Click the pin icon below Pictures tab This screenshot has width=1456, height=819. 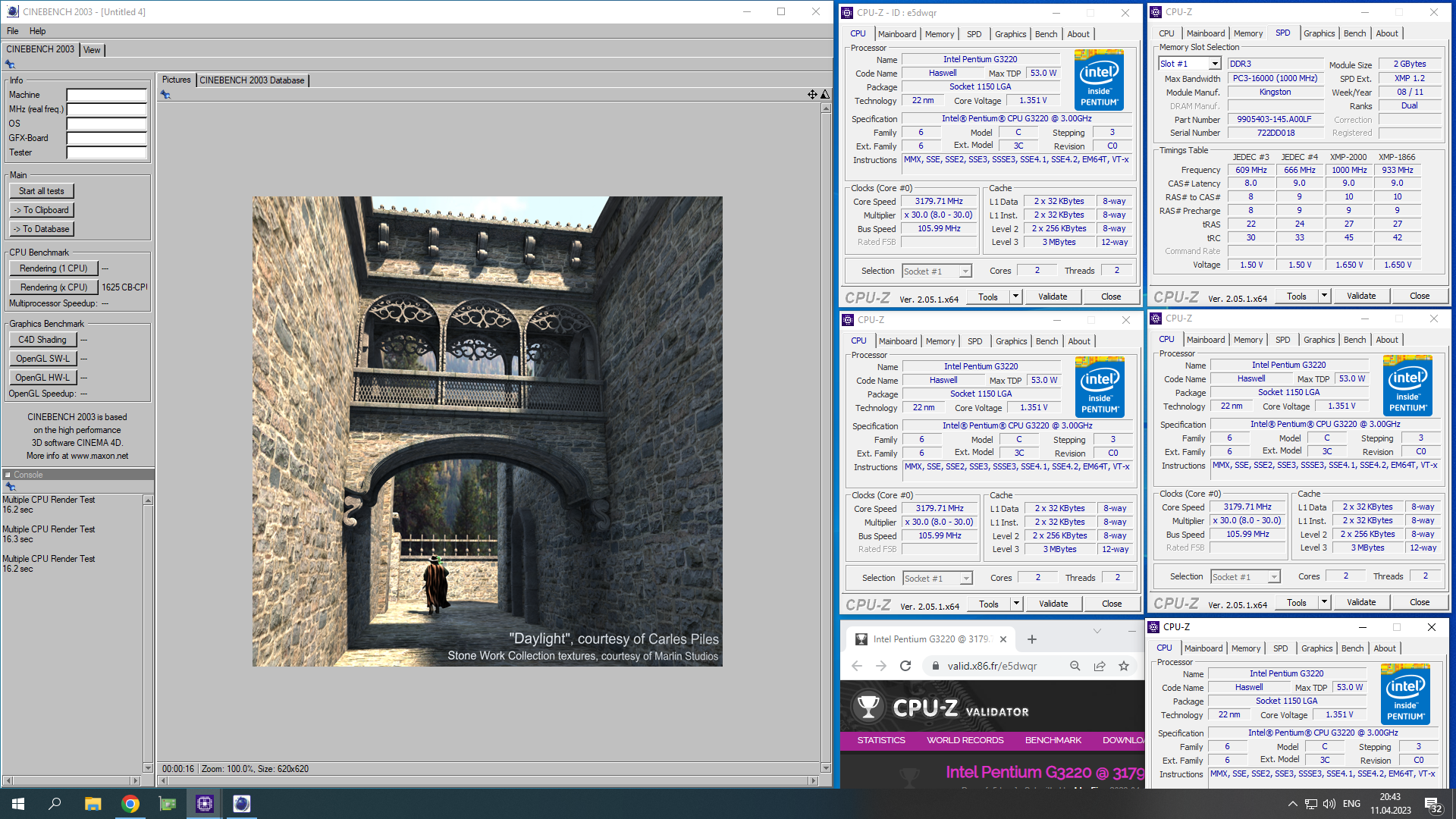pyautogui.click(x=165, y=95)
